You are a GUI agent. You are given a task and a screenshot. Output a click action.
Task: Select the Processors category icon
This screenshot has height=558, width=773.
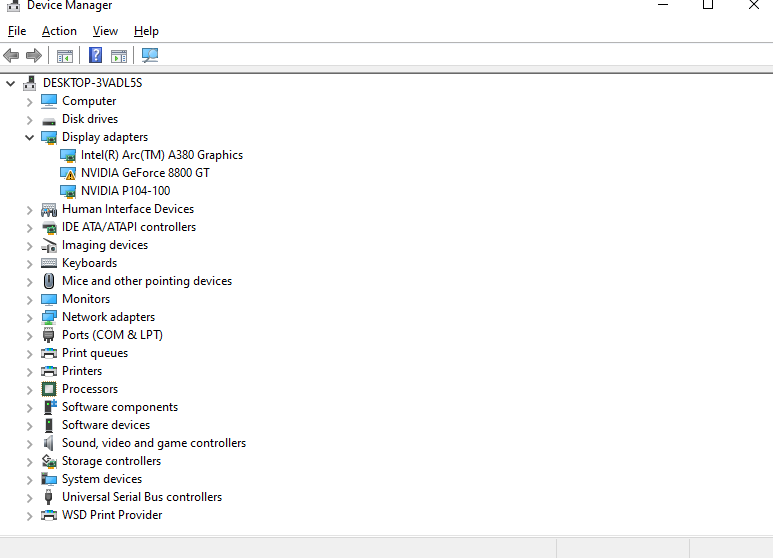(49, 389)
